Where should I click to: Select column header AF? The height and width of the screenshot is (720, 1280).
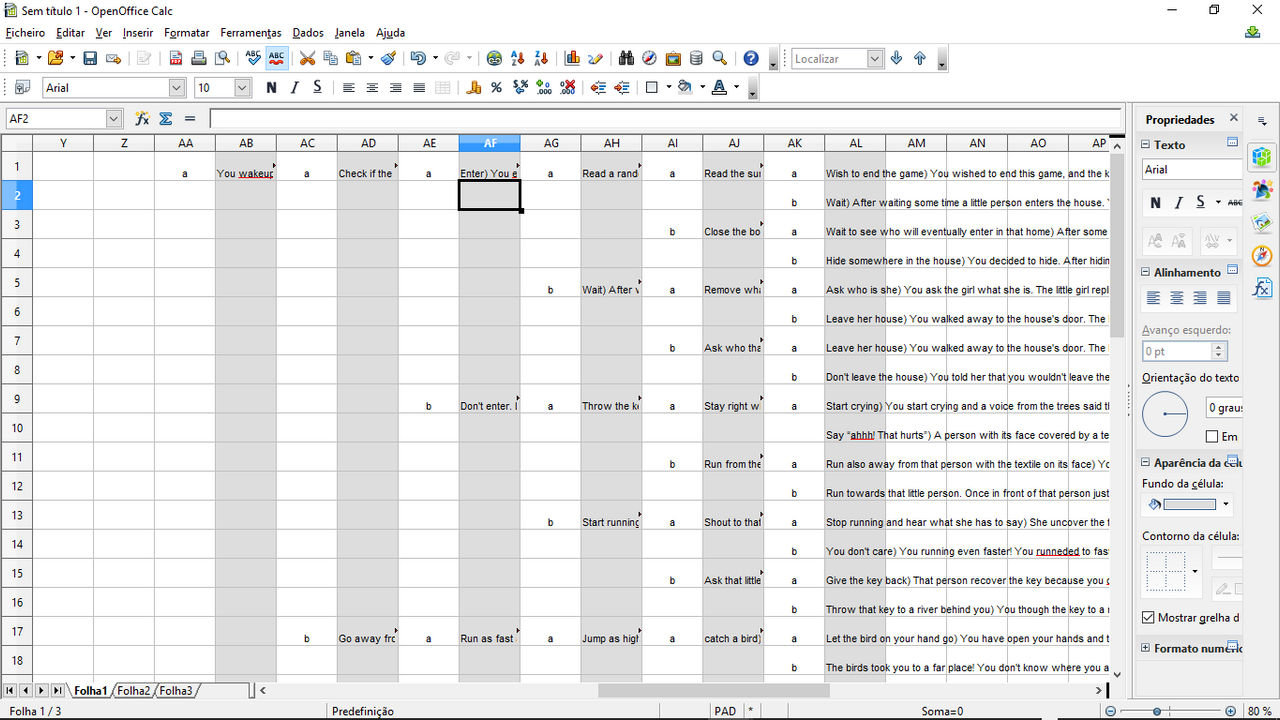(x=490, y=143)
